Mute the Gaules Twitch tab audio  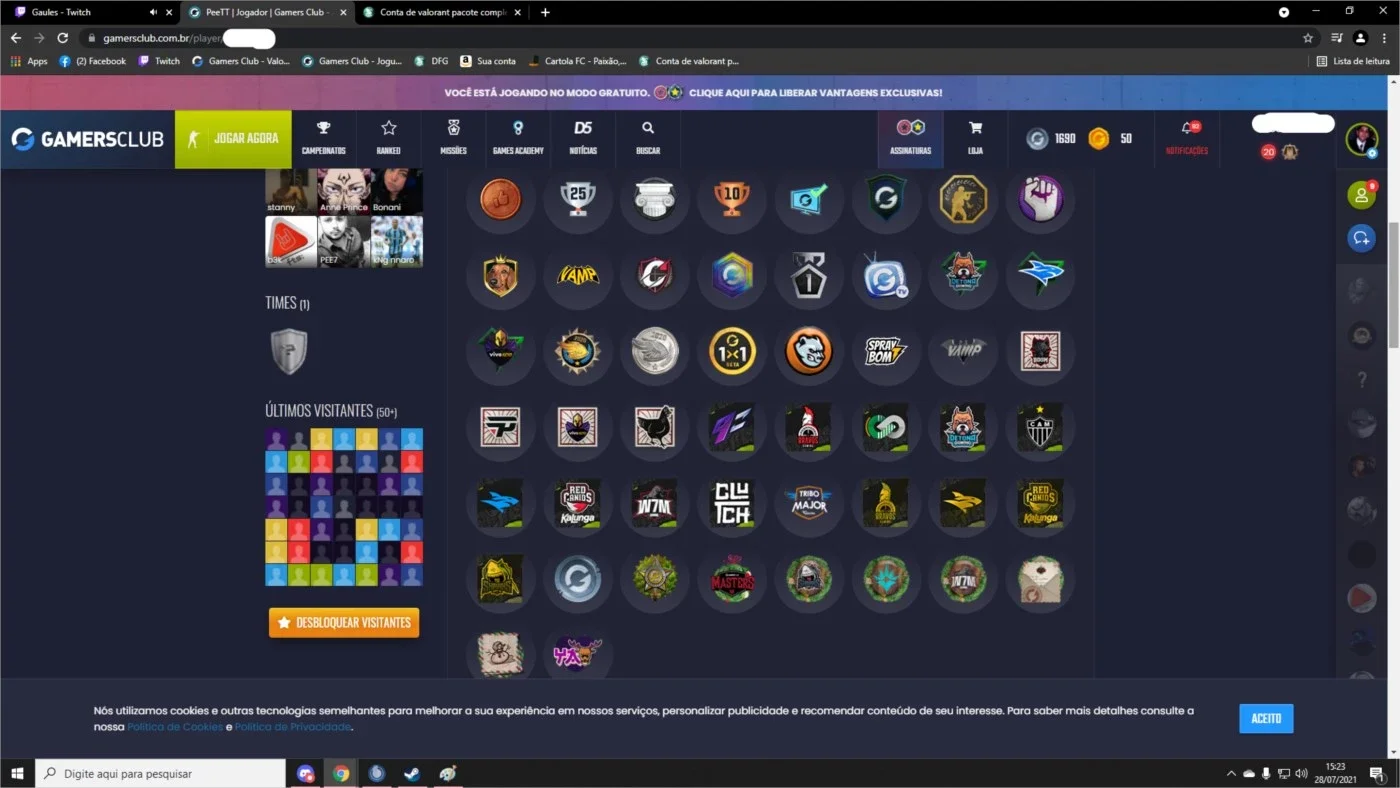[153, 12]
